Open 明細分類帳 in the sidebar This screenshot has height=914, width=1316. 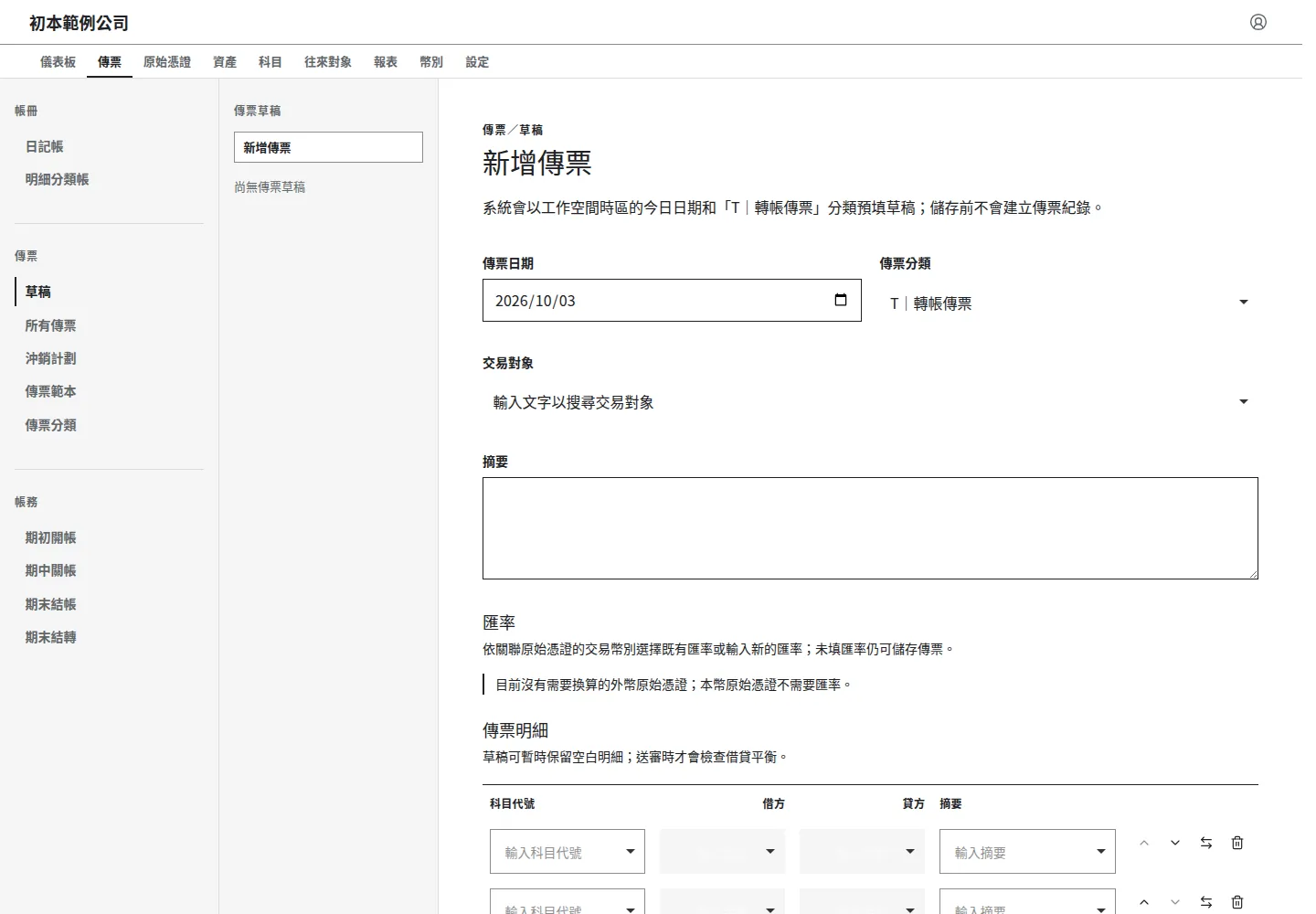pyautogui.click(x=110, y=179)
